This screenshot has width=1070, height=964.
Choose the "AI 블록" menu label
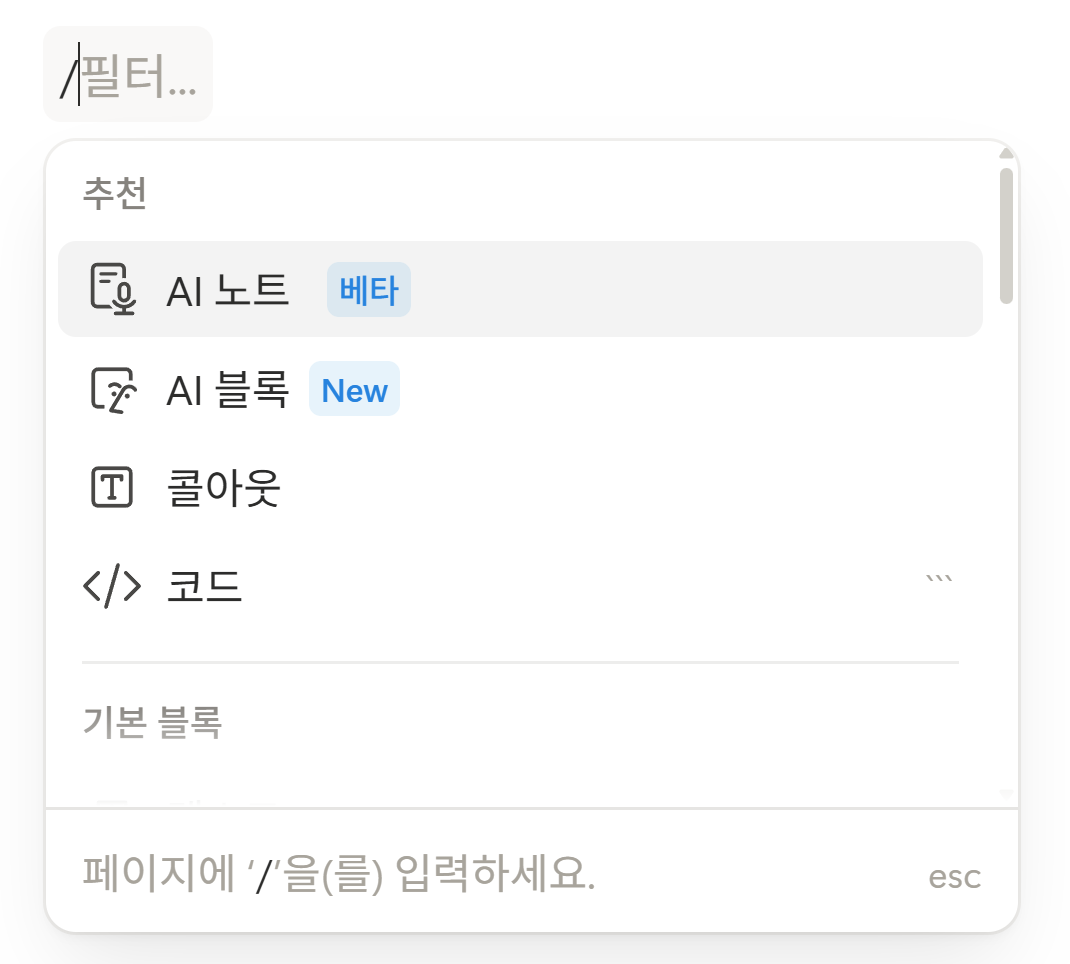[228, 389]
